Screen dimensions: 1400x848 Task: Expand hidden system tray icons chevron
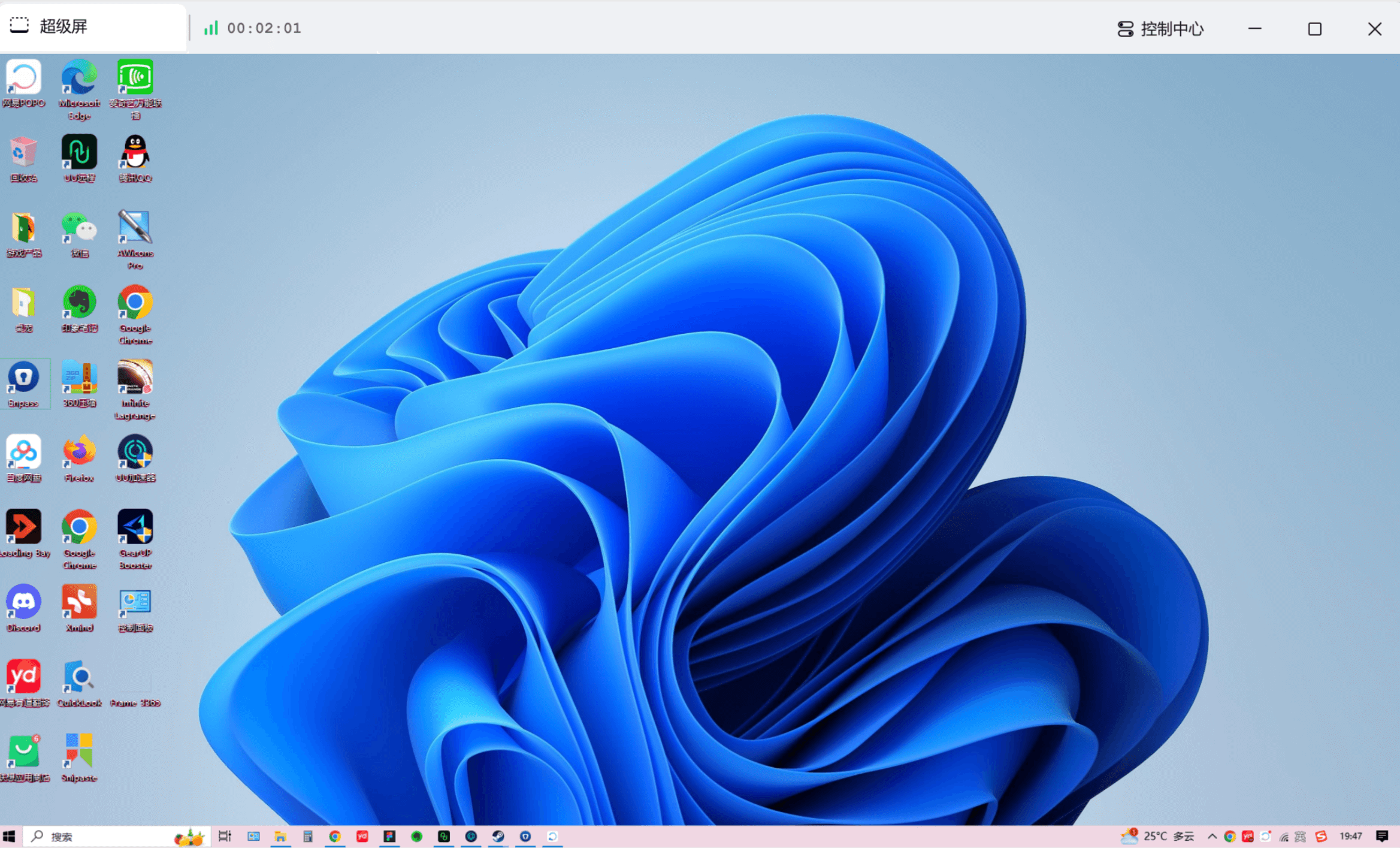1211,836
